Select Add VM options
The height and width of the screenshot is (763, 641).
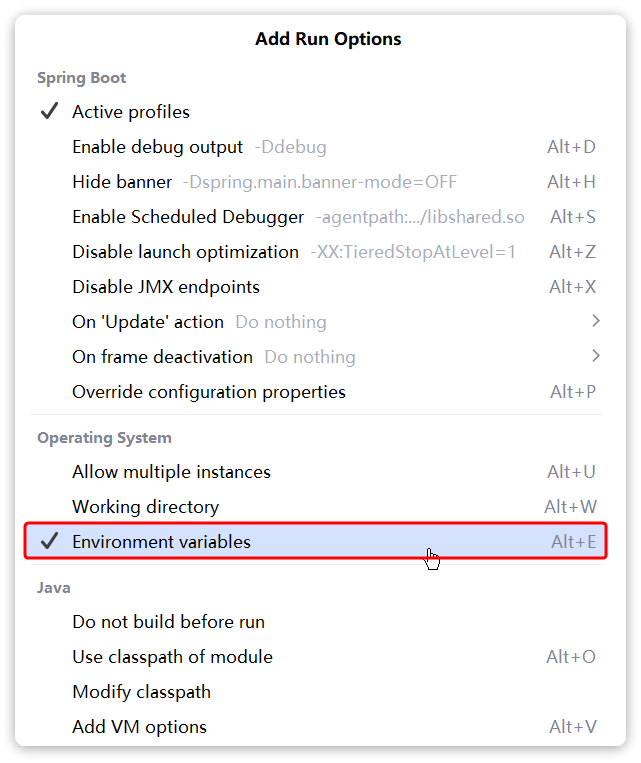139,727
